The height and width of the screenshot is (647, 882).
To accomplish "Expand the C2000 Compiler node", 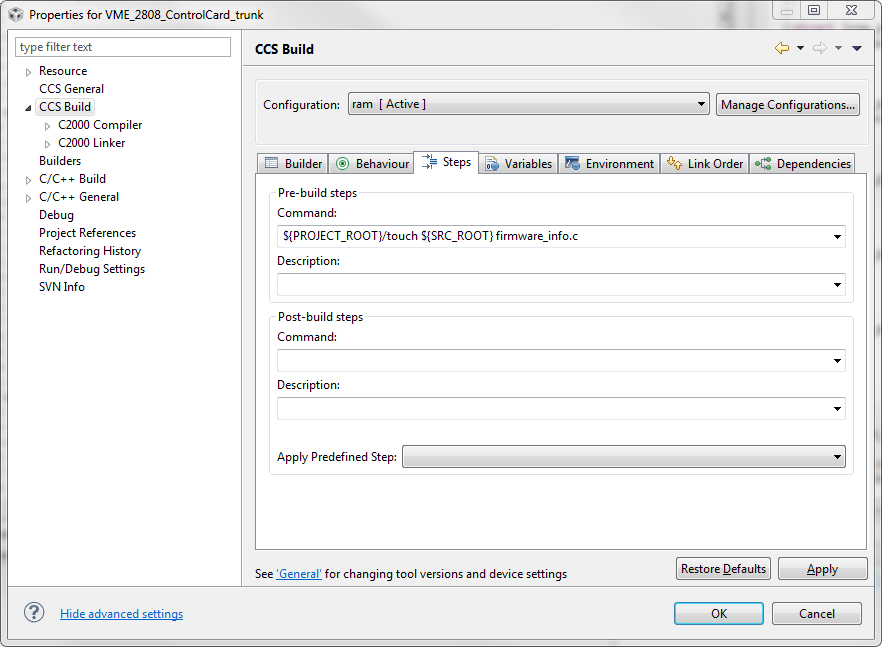I will (x=47, y=126).
